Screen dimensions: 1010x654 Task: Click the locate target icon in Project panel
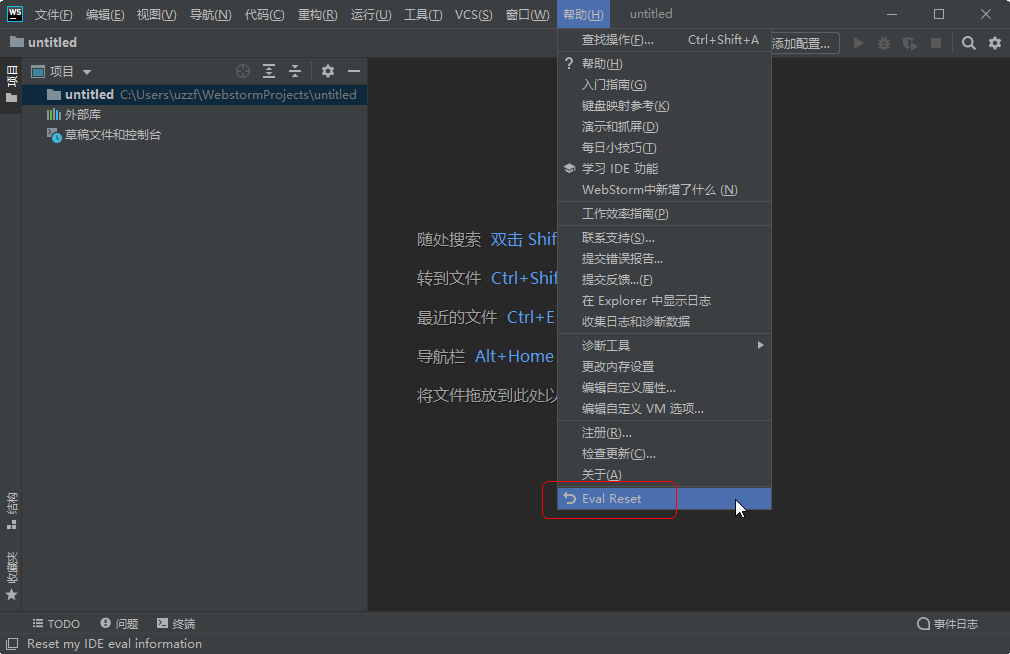243,71
